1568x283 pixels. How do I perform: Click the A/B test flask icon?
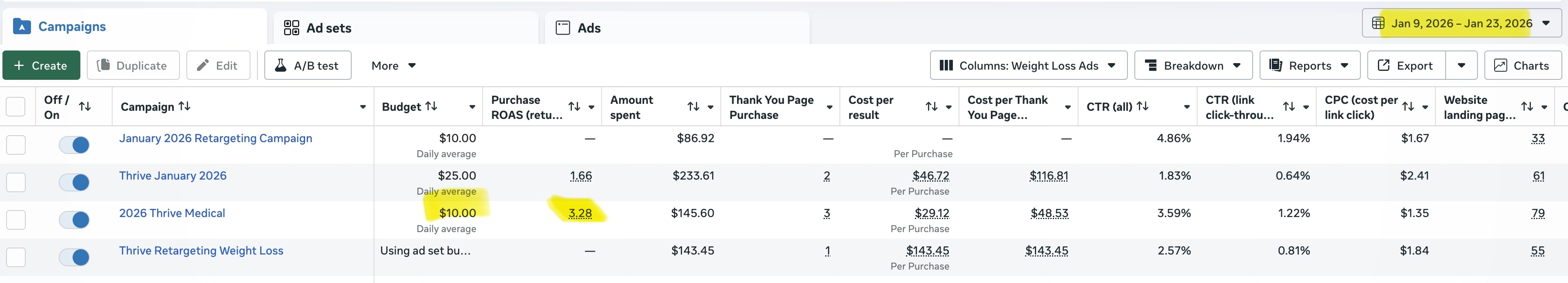click(281, 66)
